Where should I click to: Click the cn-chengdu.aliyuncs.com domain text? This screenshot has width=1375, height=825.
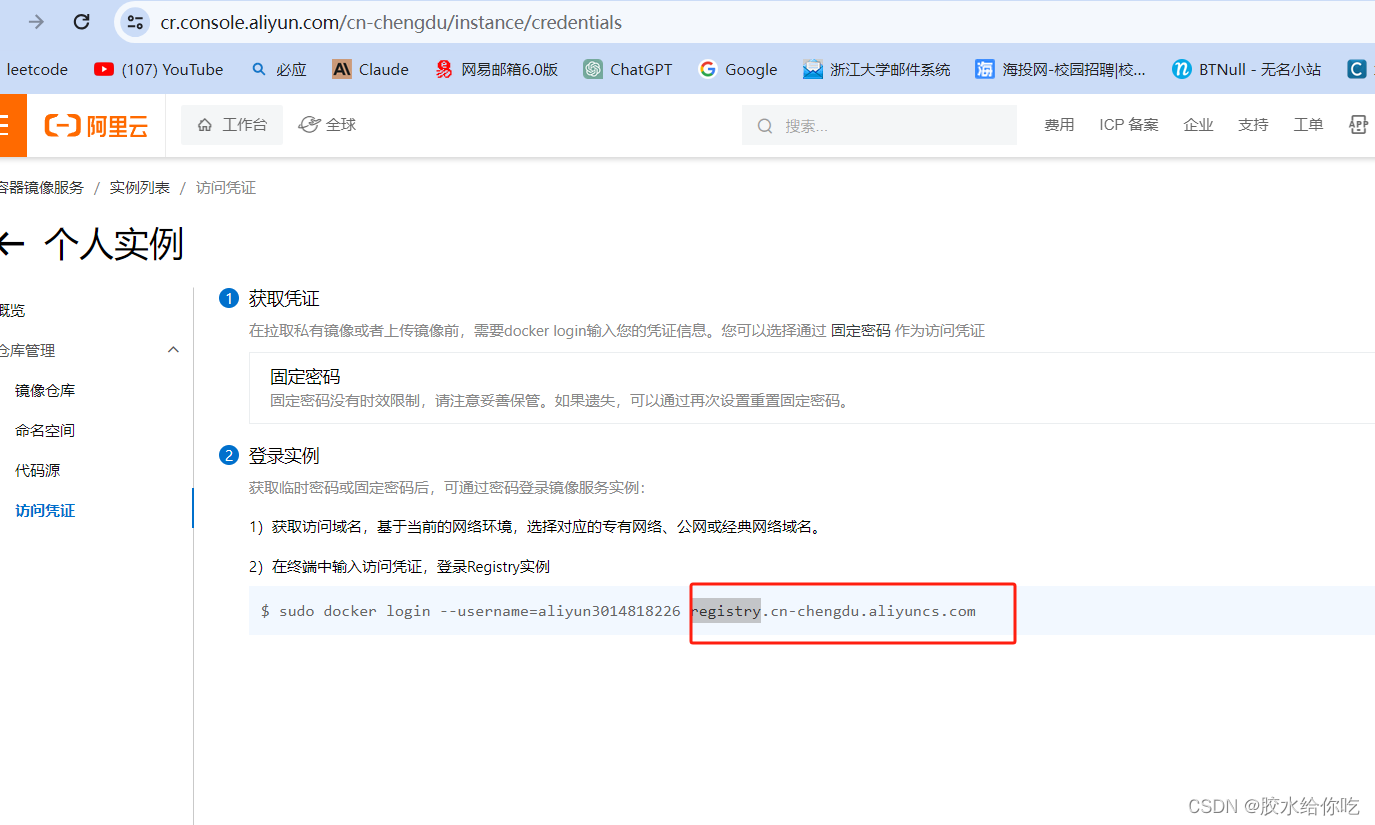coord(873,611)
